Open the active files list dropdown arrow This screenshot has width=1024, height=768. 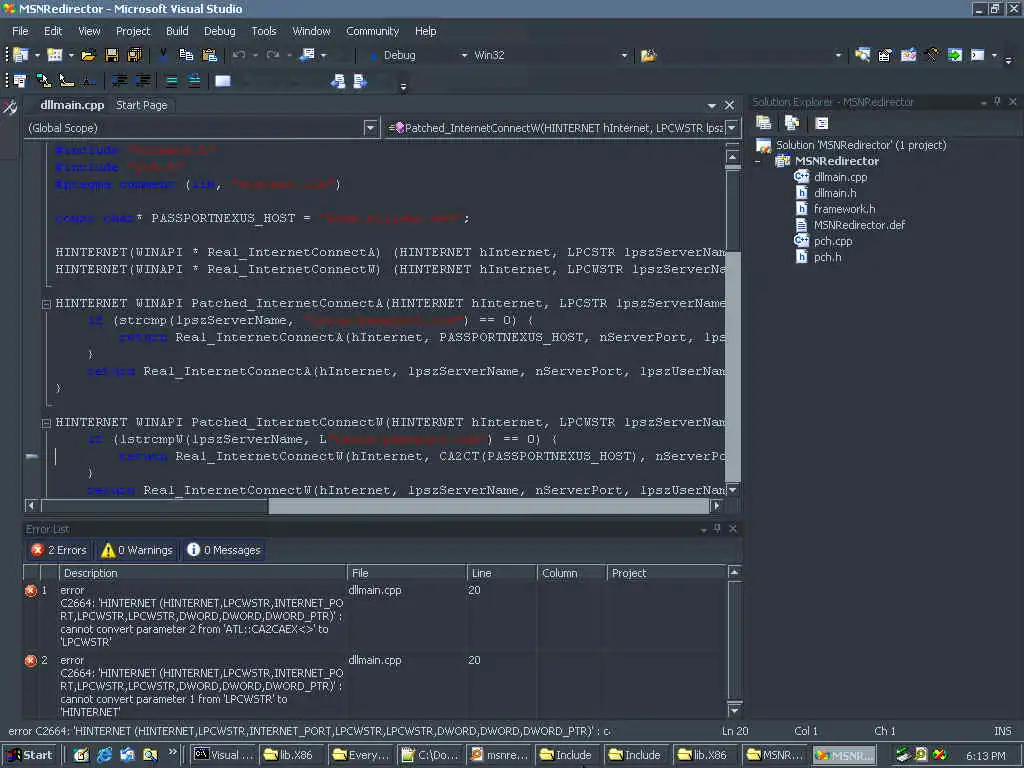[711, 105]
